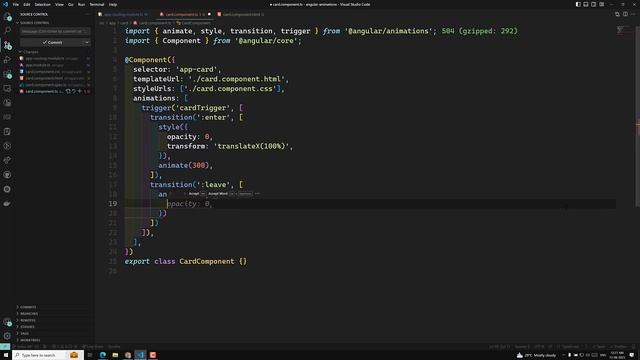Screen dimensions: 640x360
Task: Open the Extensions view icon
Action: pyautogui.click(x=7, y=74)
